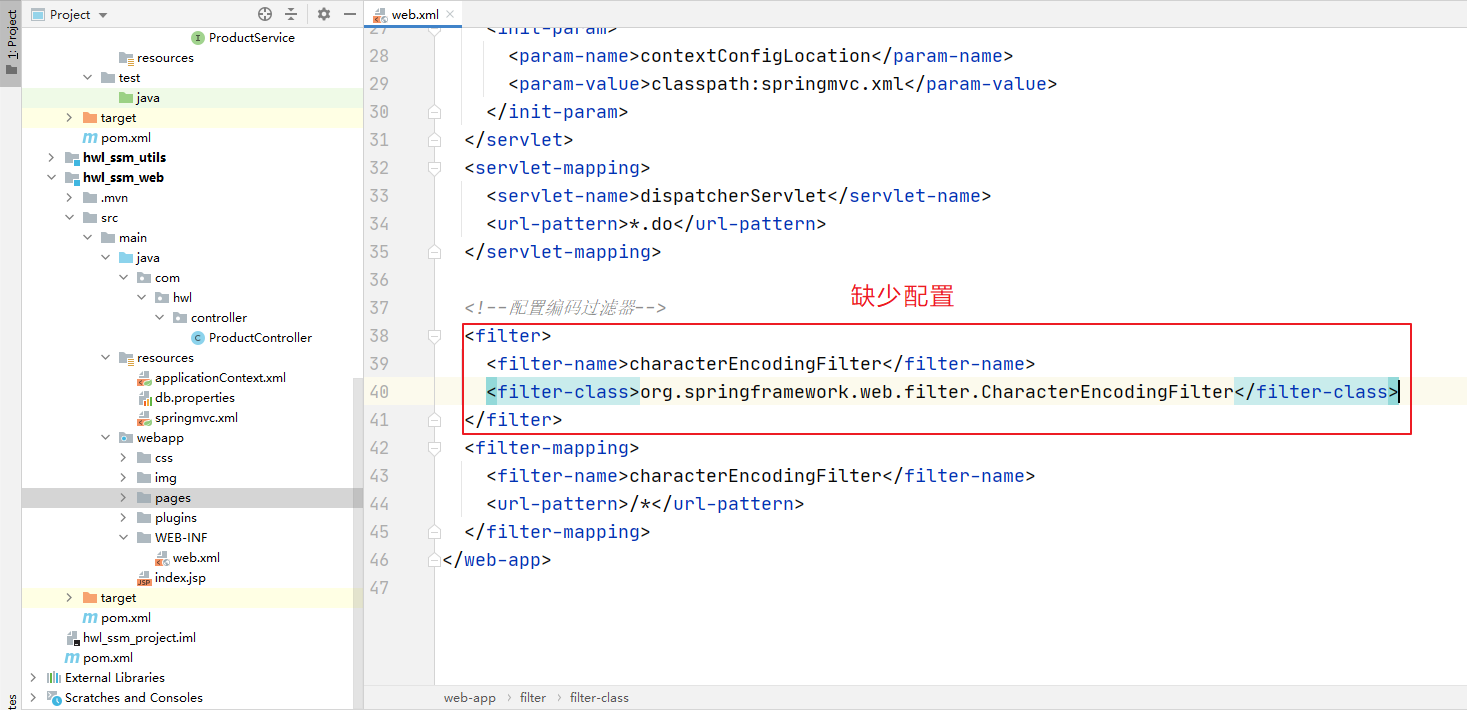Click the locate/select opened file icon
The height and width of the screenshot is (710, 1467).
(x=265, y=14)
